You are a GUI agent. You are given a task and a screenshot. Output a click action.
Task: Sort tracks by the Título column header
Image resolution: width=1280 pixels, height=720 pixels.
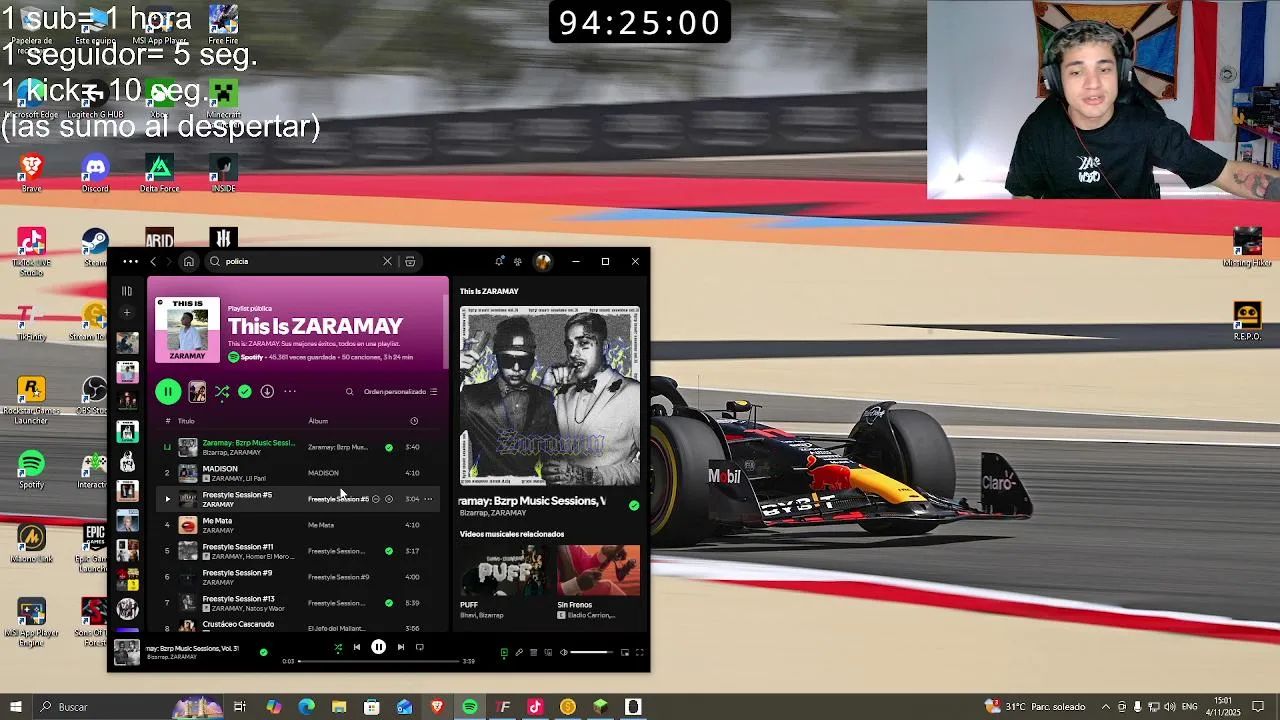pyautogui.click(x=186, y=421)
